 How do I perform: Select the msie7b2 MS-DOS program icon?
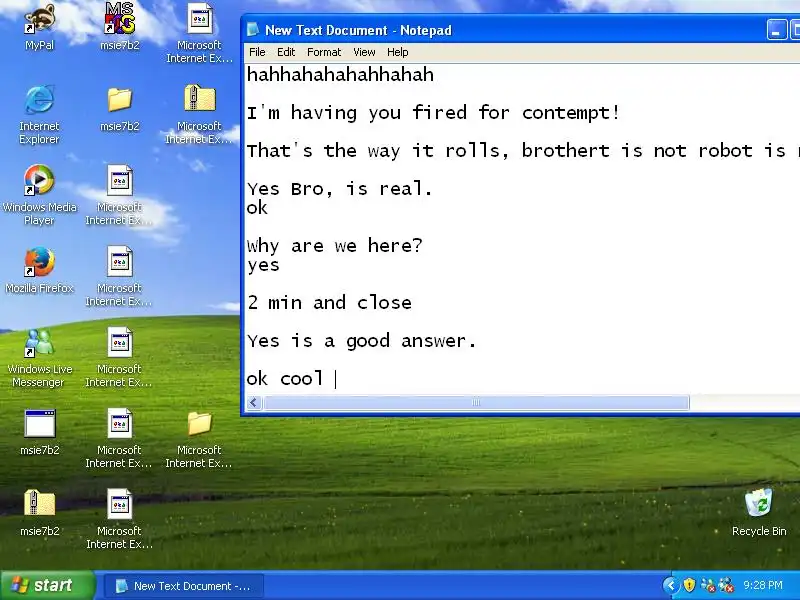[120, 26]
